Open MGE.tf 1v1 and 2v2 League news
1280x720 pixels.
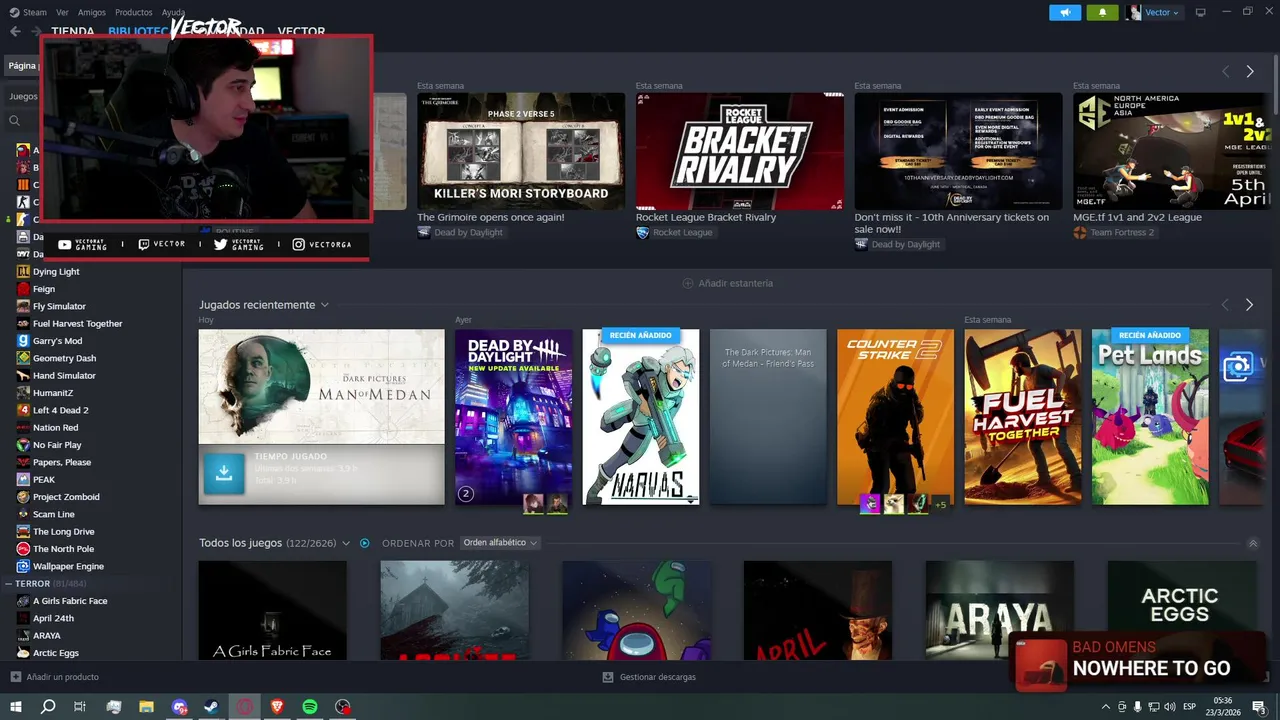(1137, 217)
